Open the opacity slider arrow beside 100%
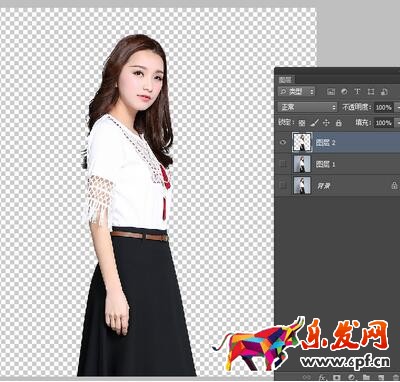 click(x=397, y=107)
